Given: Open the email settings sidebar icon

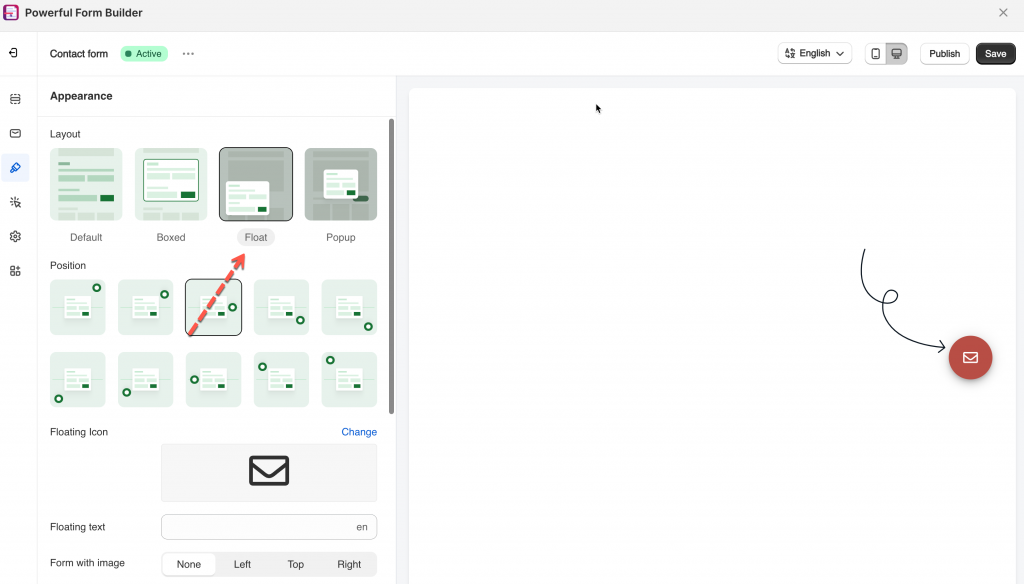Looking at the screenshot, I should pyautogui.click(x=15, y=133).
